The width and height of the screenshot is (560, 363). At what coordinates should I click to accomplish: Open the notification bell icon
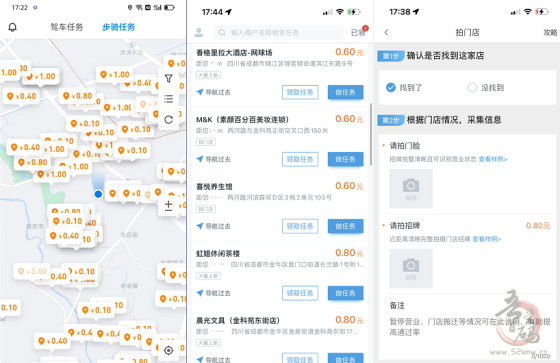tap(12, 27)
